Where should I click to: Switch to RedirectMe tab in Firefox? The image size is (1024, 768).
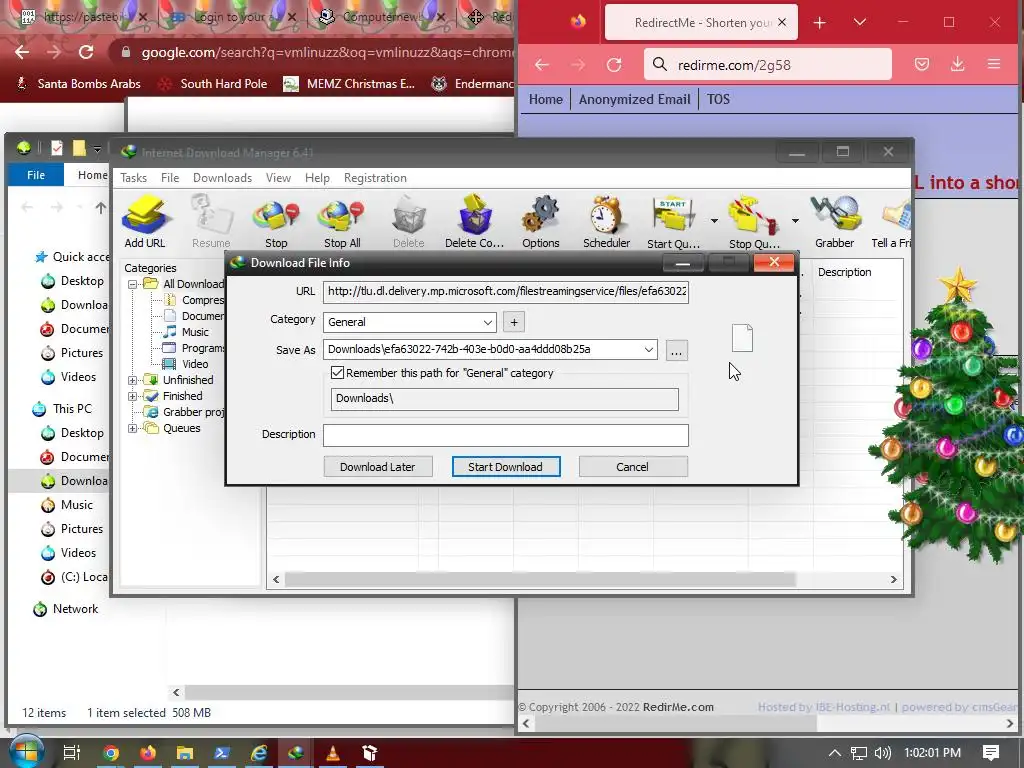(701, 22)
